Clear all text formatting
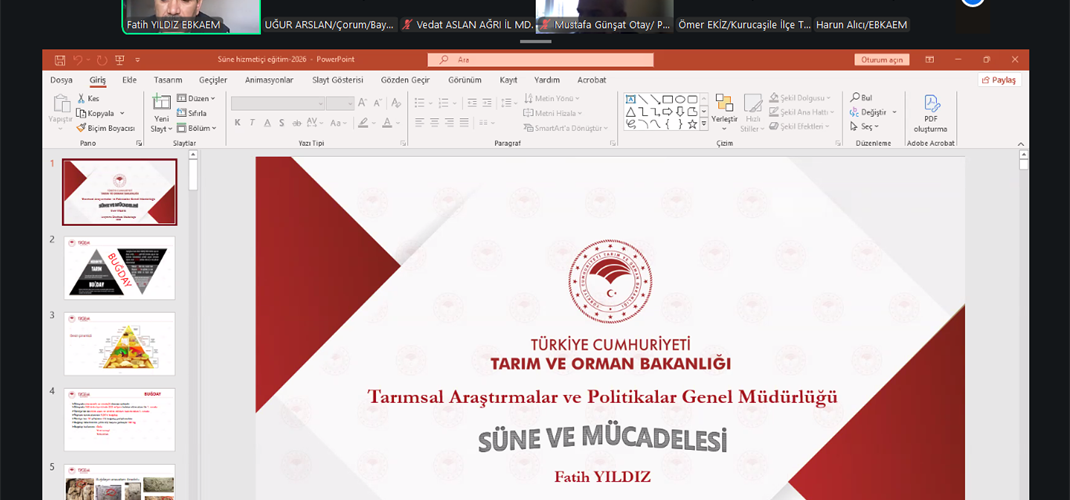Screen dimensions: 1070x500 coord(396,103)
